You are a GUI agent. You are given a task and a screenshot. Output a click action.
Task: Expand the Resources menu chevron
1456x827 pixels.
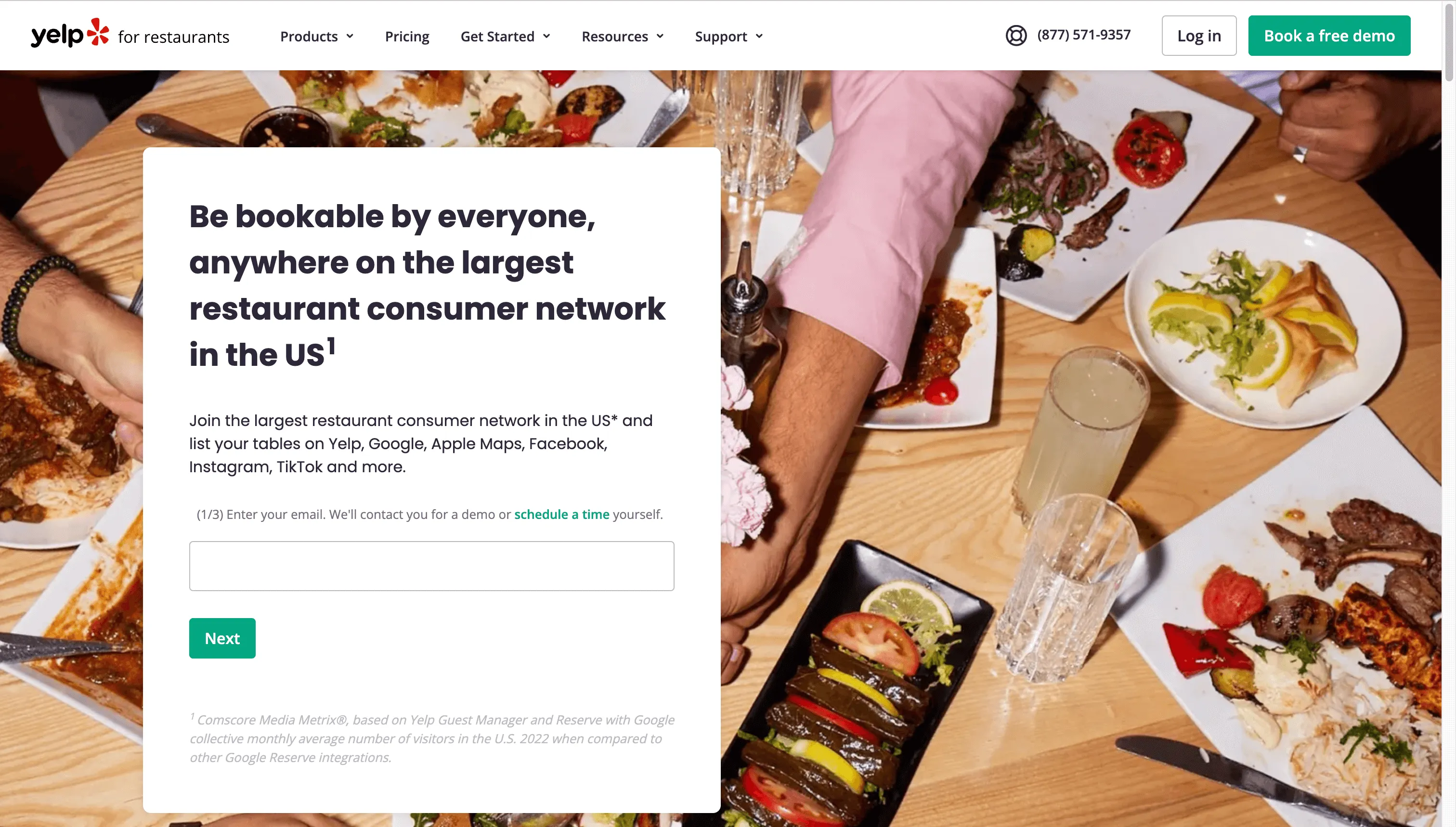point(660,37)
